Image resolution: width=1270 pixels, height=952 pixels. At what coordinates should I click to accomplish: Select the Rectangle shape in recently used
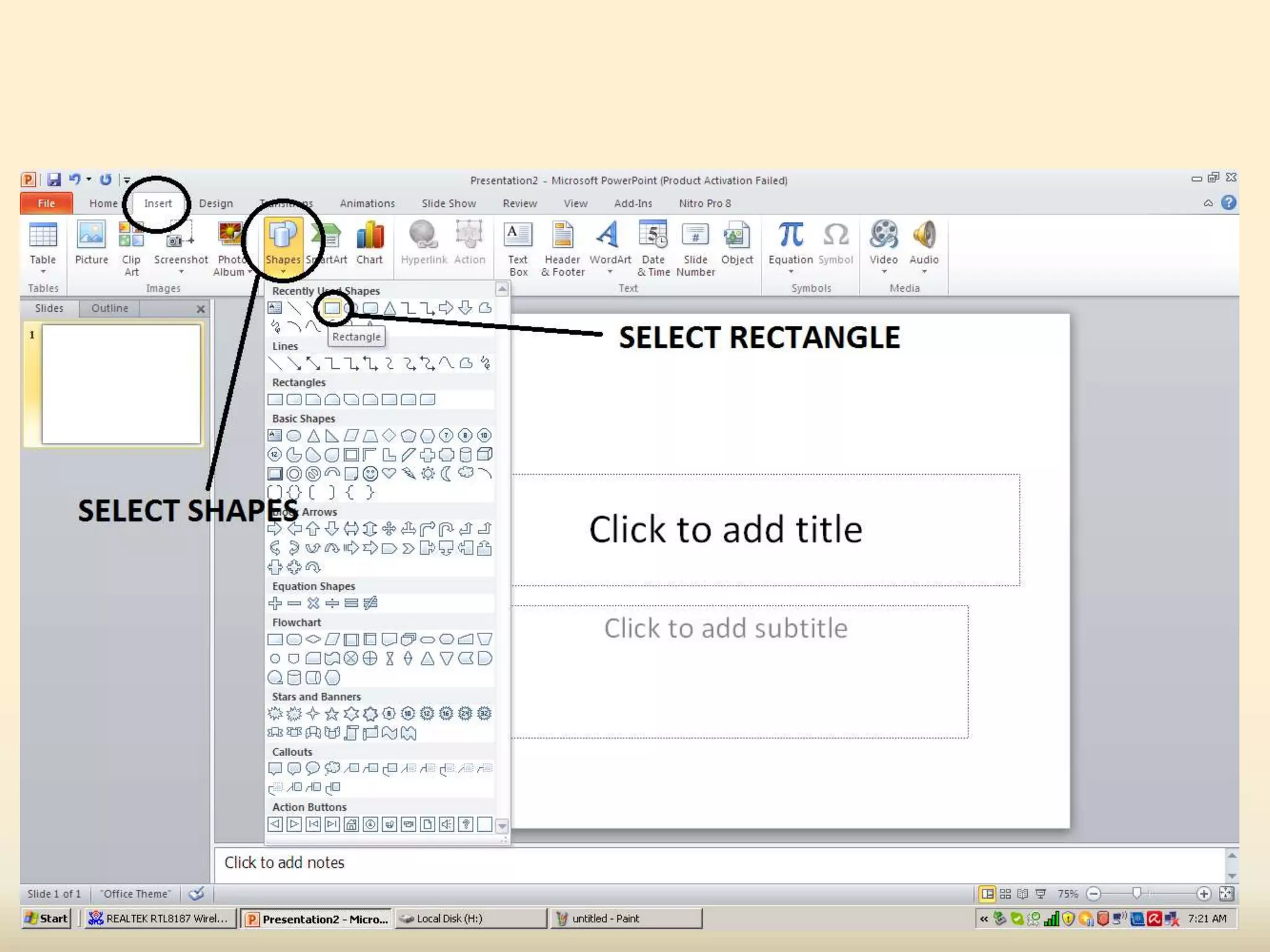332,308
